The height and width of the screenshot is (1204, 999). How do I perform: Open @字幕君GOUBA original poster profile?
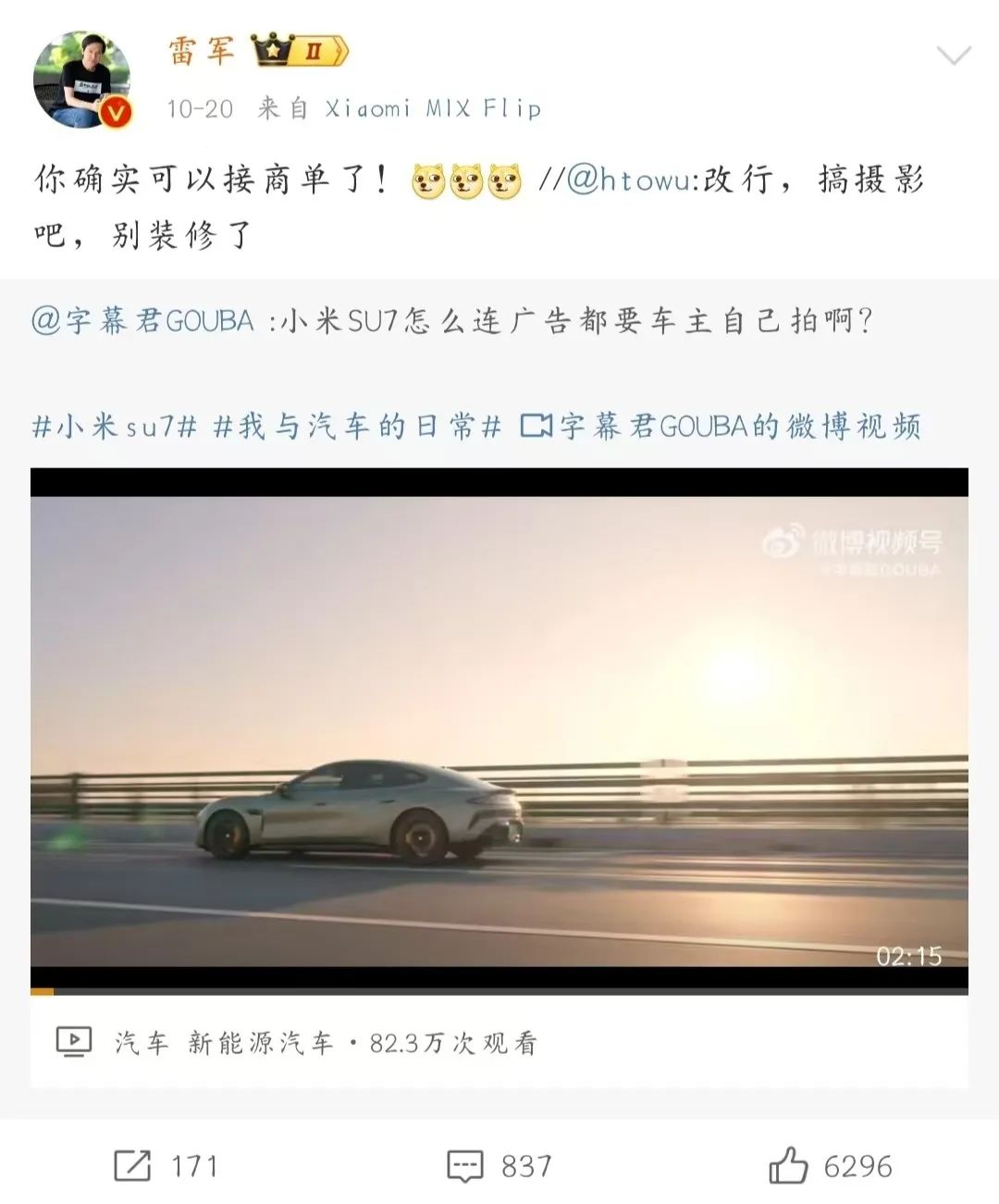[142, 321]
